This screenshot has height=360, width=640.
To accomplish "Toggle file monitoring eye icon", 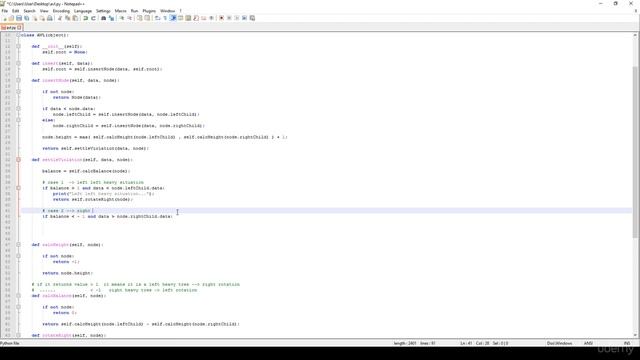I will pyautogui.click(x=211, y=18).
